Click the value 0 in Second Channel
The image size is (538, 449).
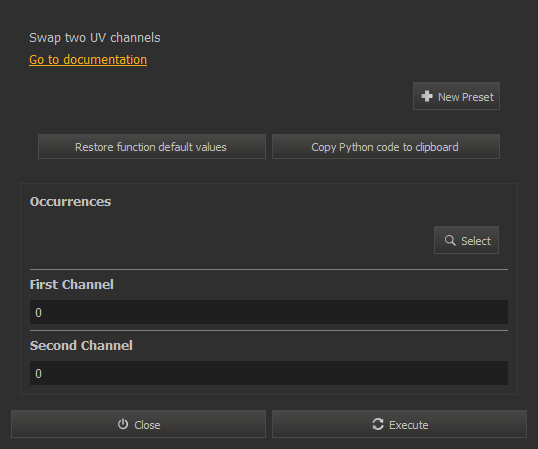tap(38, 374)
